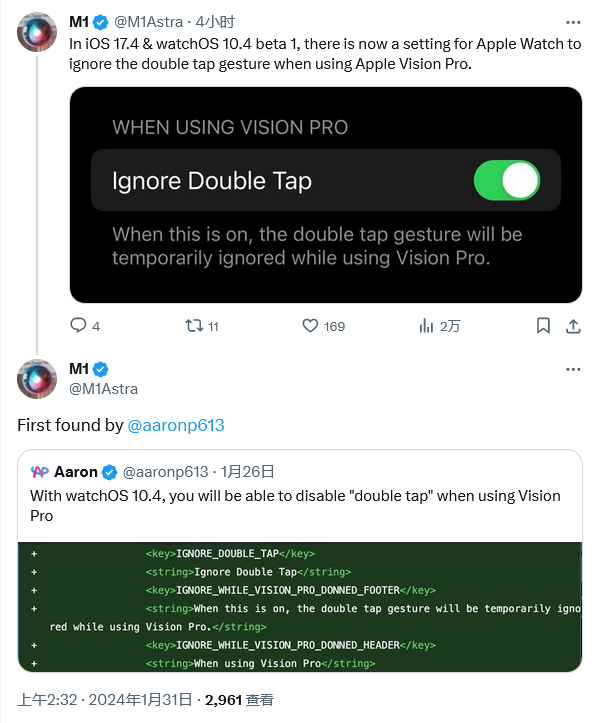The image size is (598, 723).
Task: Click the @M1Astra handle in first tweet
Action: [148, 22]
